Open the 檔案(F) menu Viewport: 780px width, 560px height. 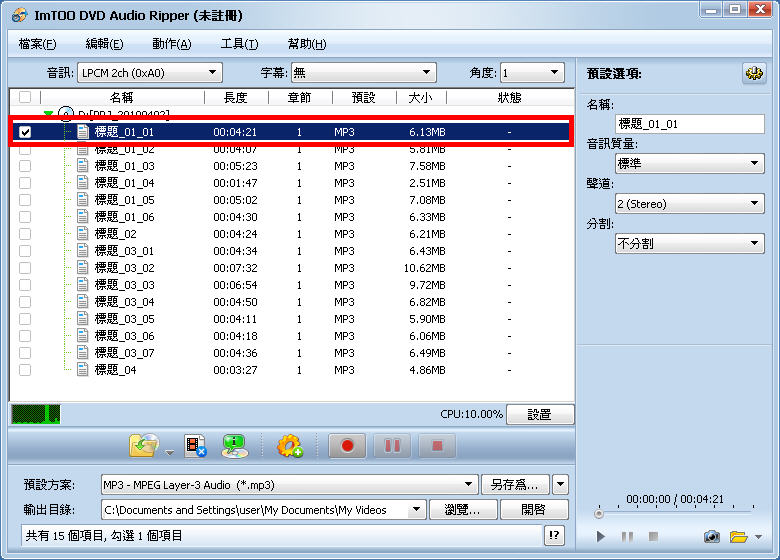37,44
